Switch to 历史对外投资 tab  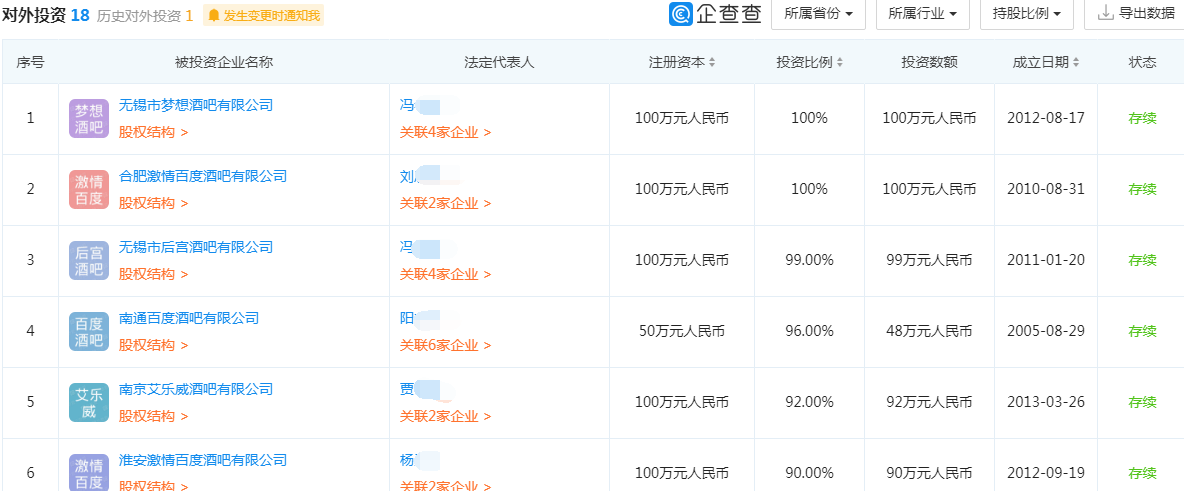coord(145,15)
